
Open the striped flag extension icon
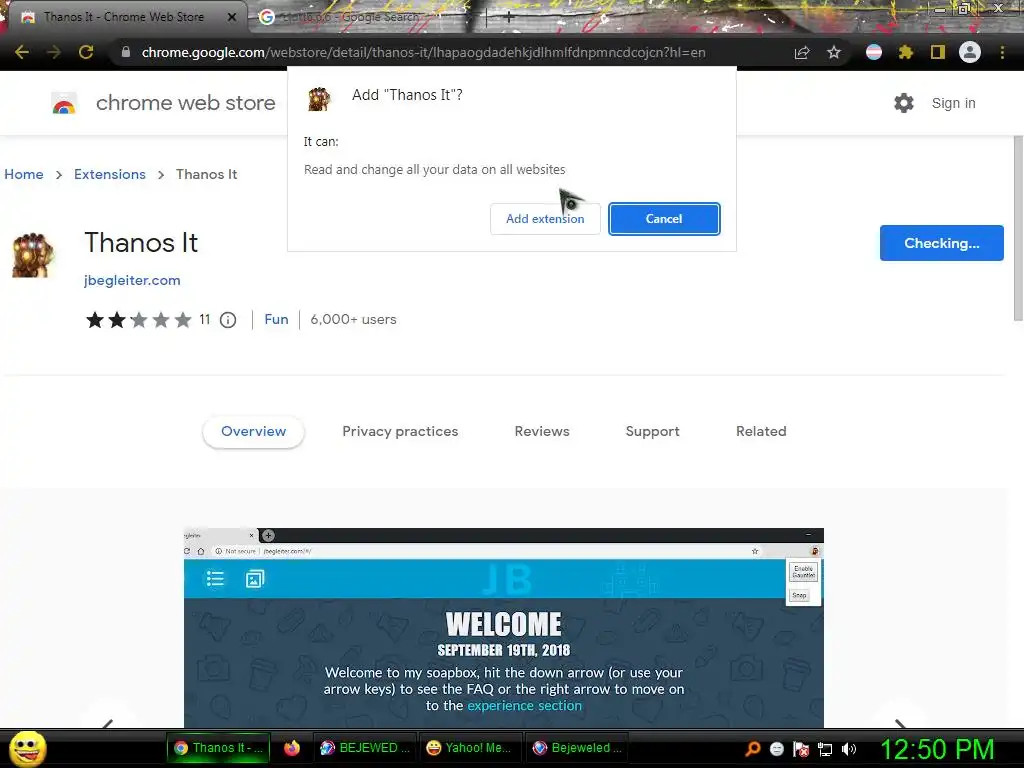click(x=874, y=52)
